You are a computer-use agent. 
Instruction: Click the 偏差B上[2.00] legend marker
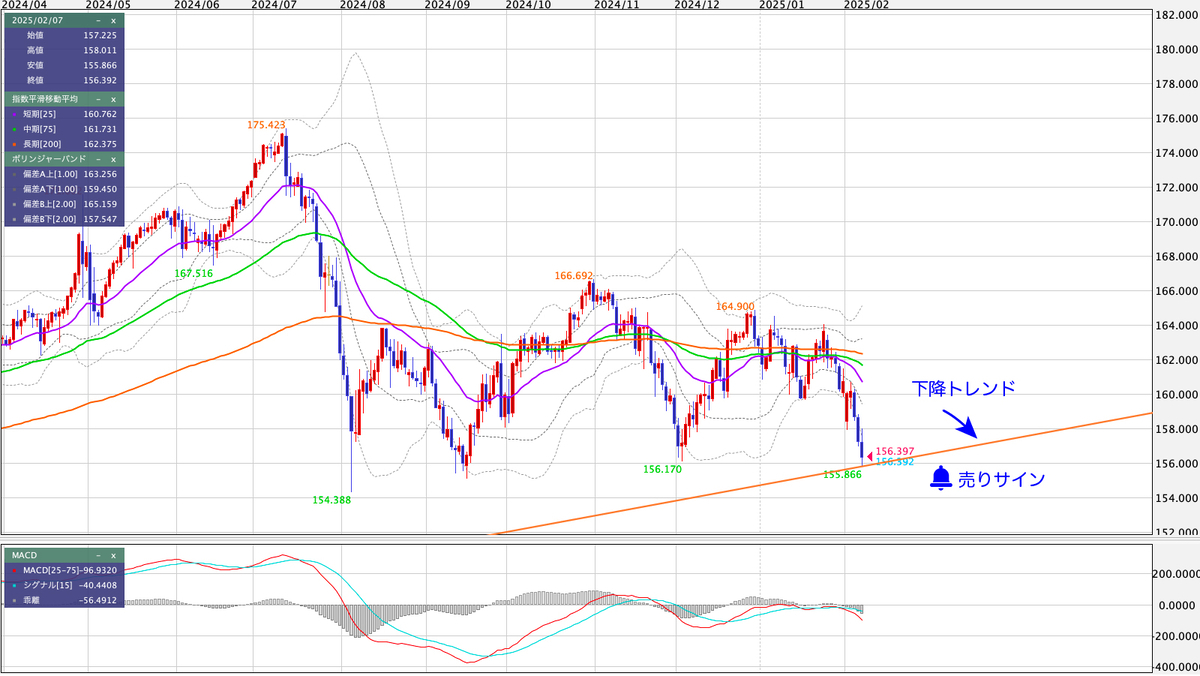13,203
